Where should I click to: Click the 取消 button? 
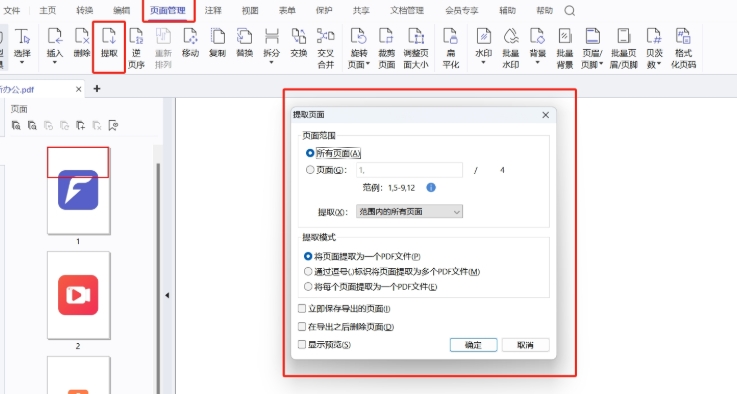point(525,345)
